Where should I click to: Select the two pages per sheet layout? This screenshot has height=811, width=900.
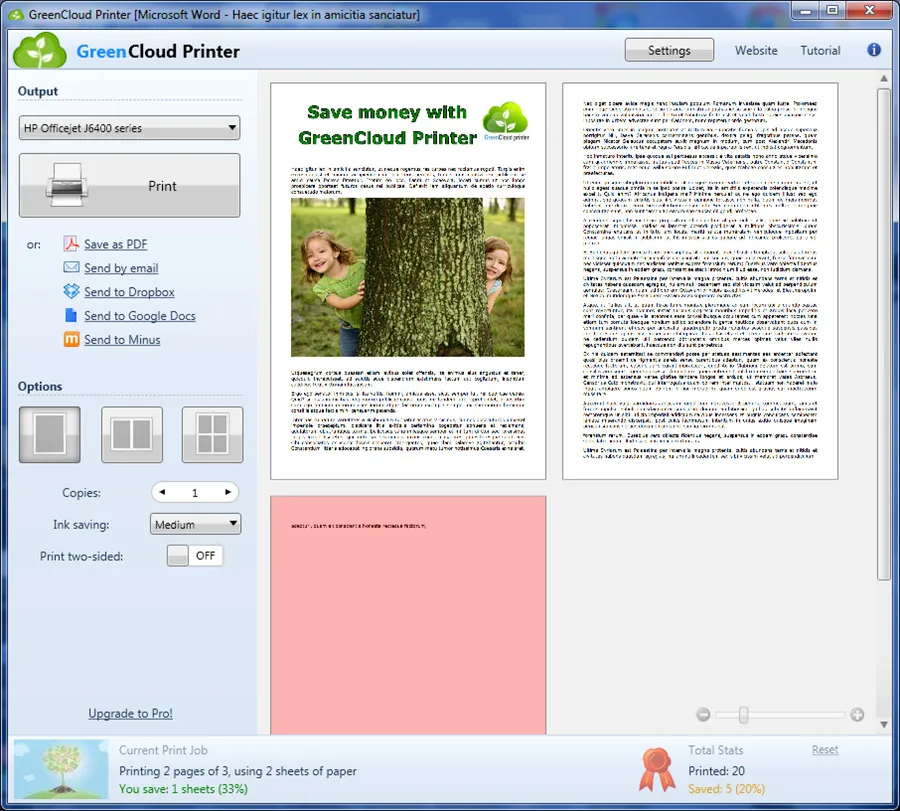coord(130,434)
